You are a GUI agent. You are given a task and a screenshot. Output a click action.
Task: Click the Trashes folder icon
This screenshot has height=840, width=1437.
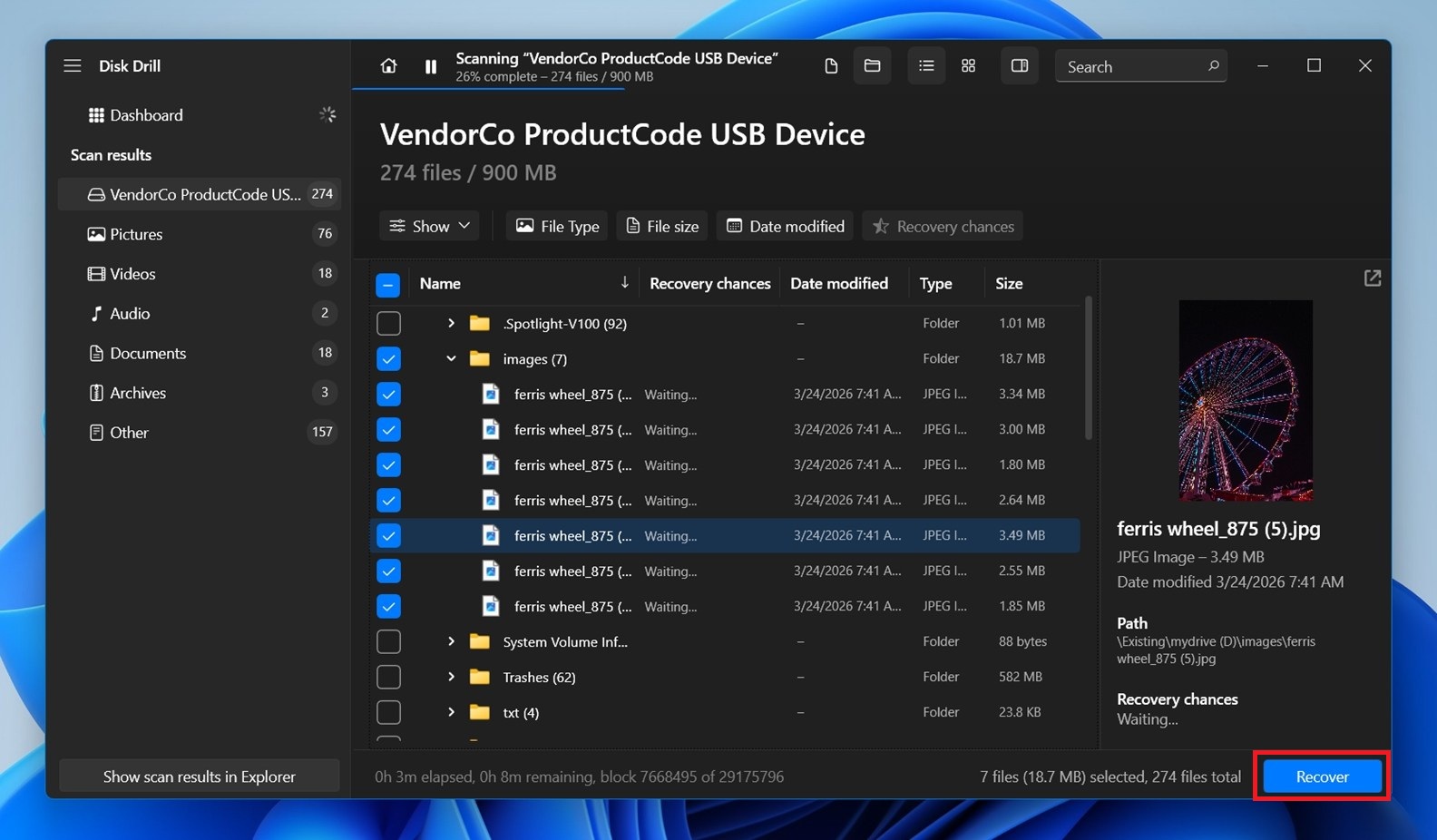click(x=480, y=677)
